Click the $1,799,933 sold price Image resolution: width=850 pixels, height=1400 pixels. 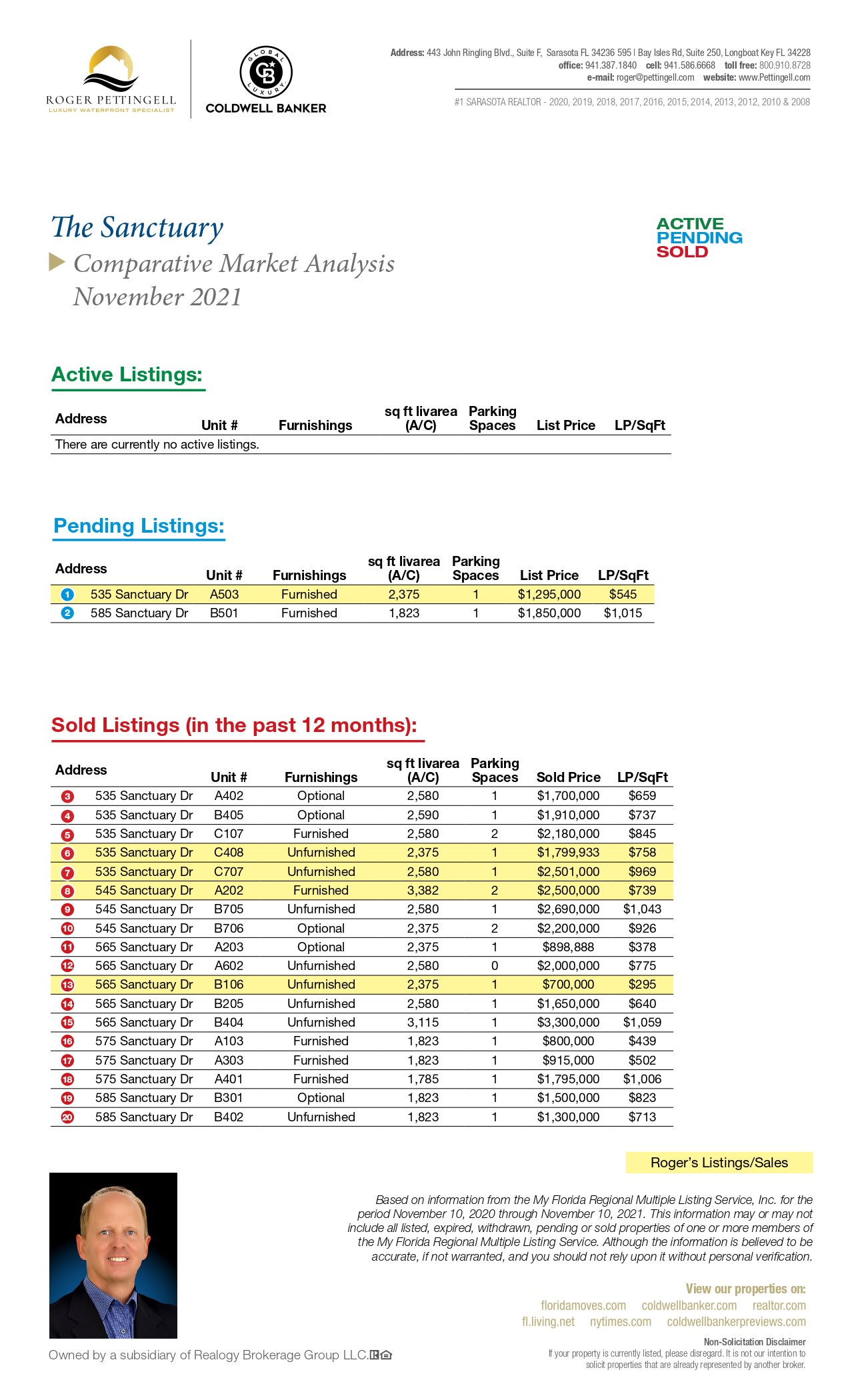click(x=569, y=853)
